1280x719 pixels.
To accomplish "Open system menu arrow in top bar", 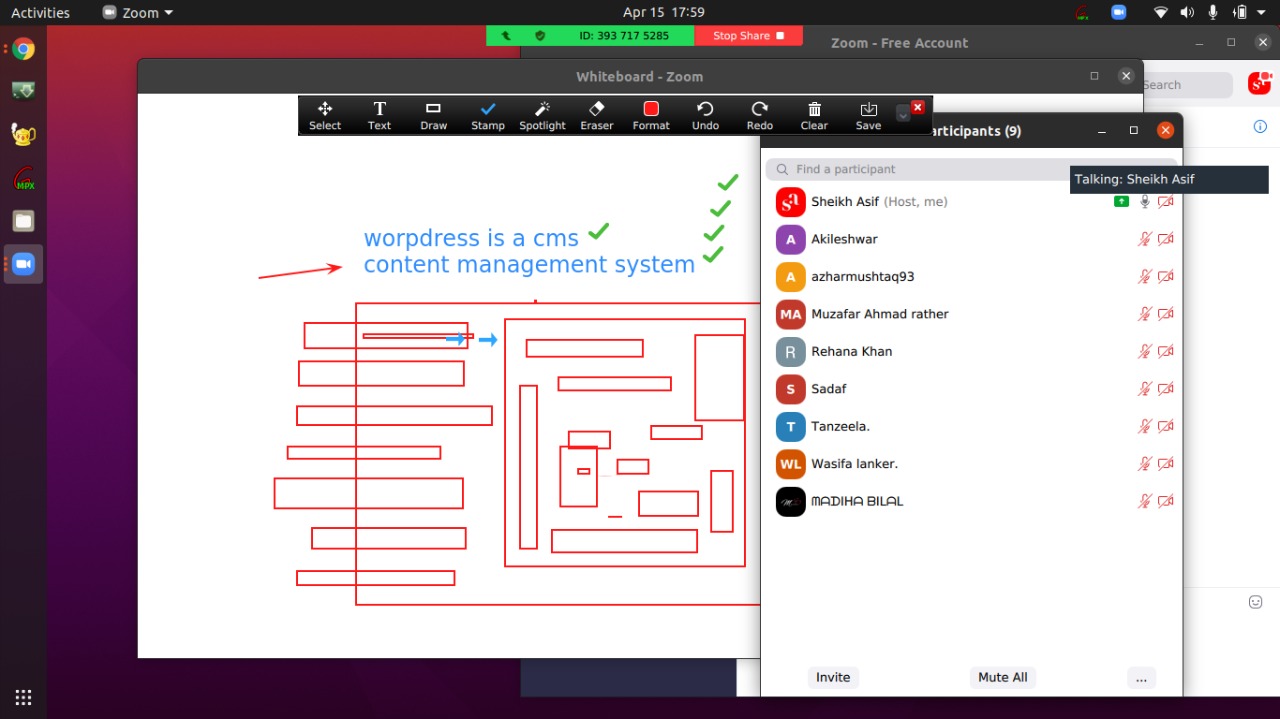I will [1262, 13].
